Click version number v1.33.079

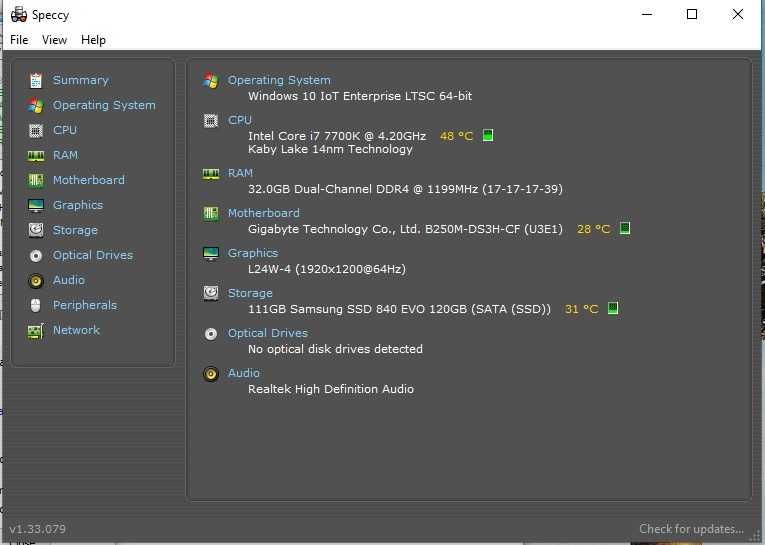(x=38, y=529)
